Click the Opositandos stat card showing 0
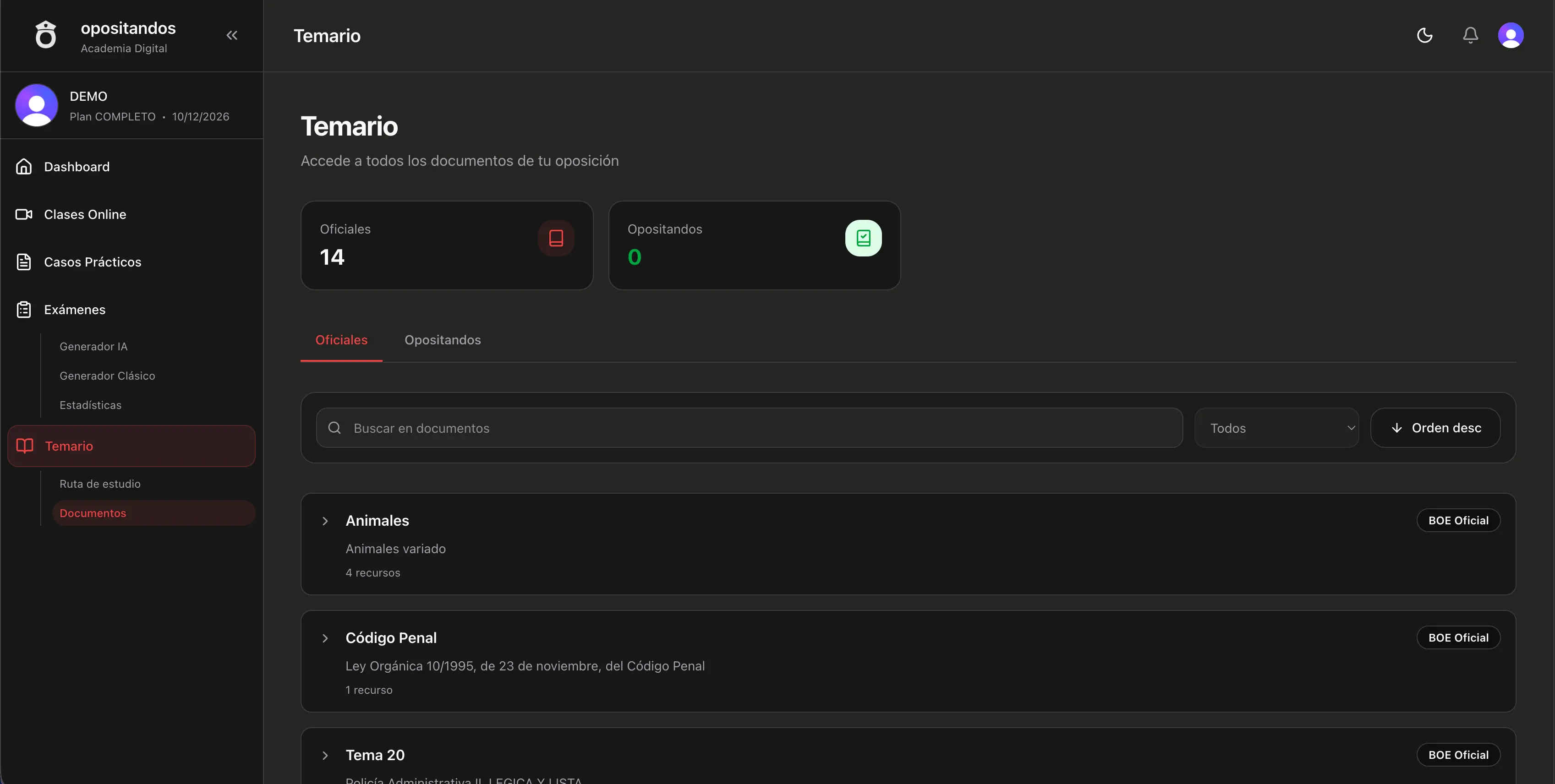Image resolution: width=1555 pixels, height=784 pixels. click(755, 245)
